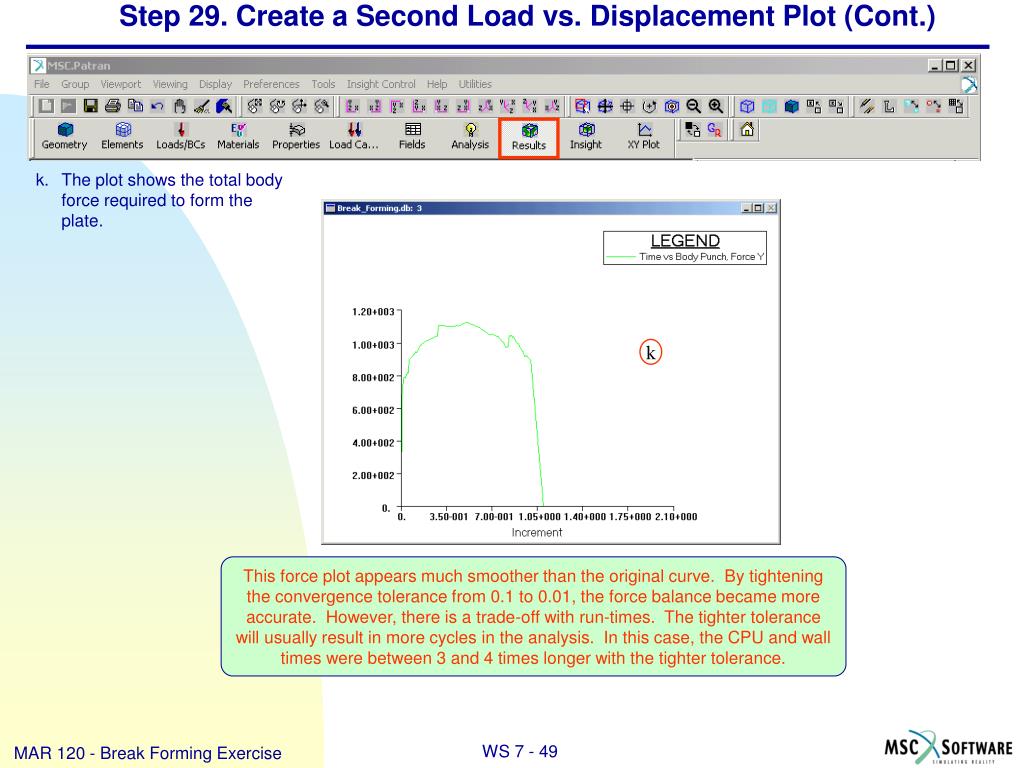Click the Increment x-axis label
This screenshot has height=768, width=1024.
point(537,532)
